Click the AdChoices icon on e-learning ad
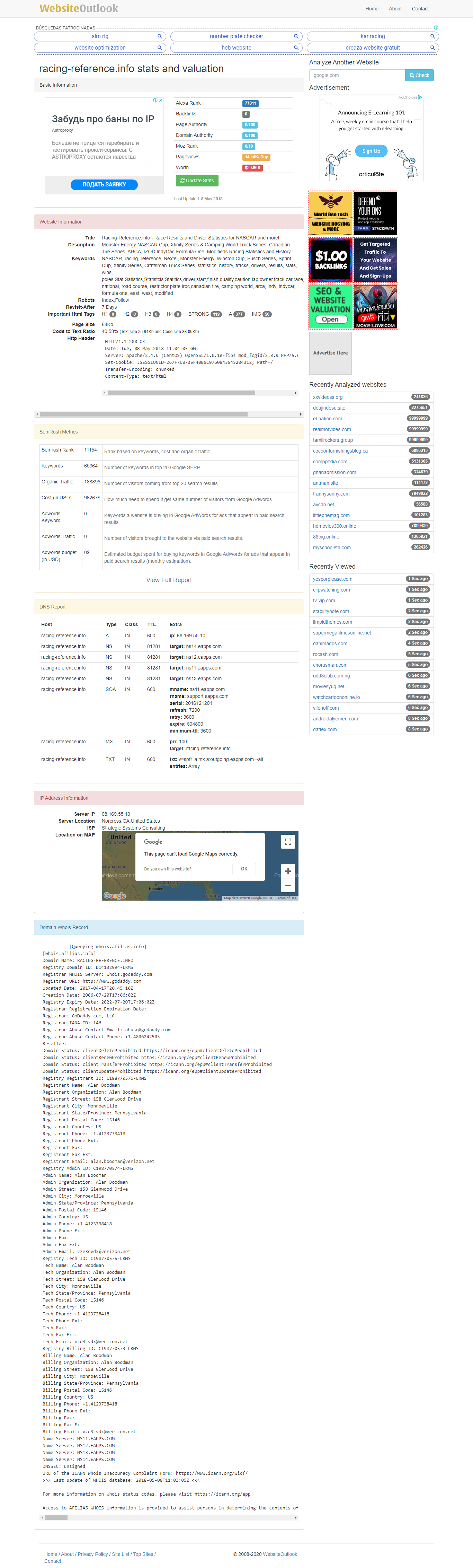 pos(419,97)
